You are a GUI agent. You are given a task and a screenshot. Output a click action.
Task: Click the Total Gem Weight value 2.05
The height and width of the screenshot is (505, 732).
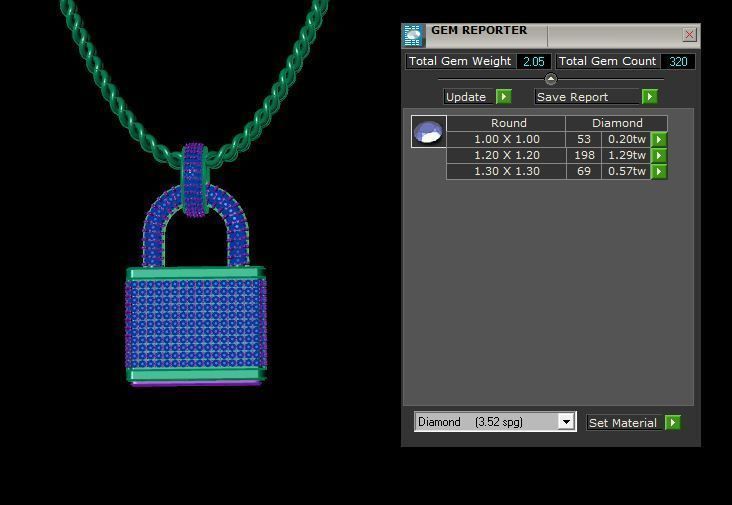[x=534, y=61]
